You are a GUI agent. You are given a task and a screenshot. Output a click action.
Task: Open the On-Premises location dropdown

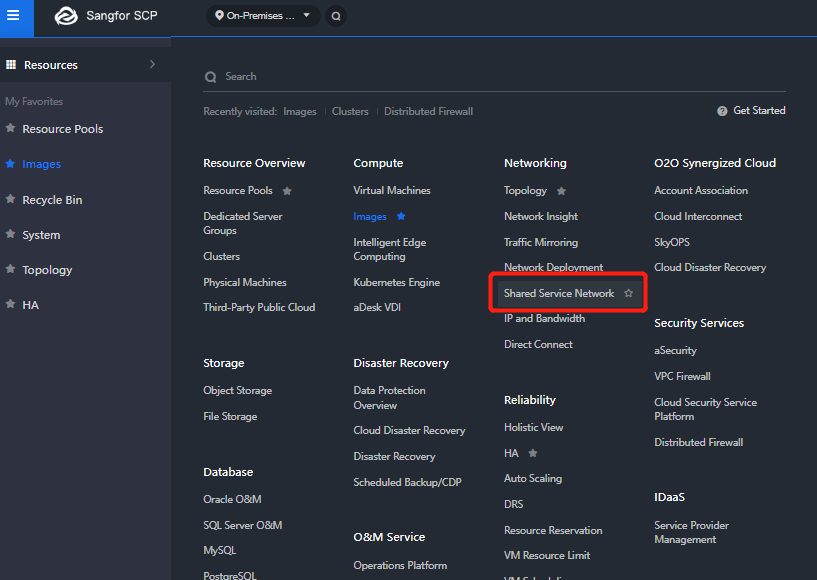263,16
